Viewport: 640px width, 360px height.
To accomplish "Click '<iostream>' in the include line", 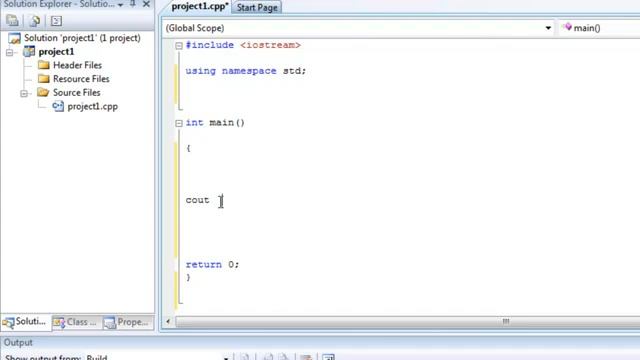I will (x=270, y=45).
